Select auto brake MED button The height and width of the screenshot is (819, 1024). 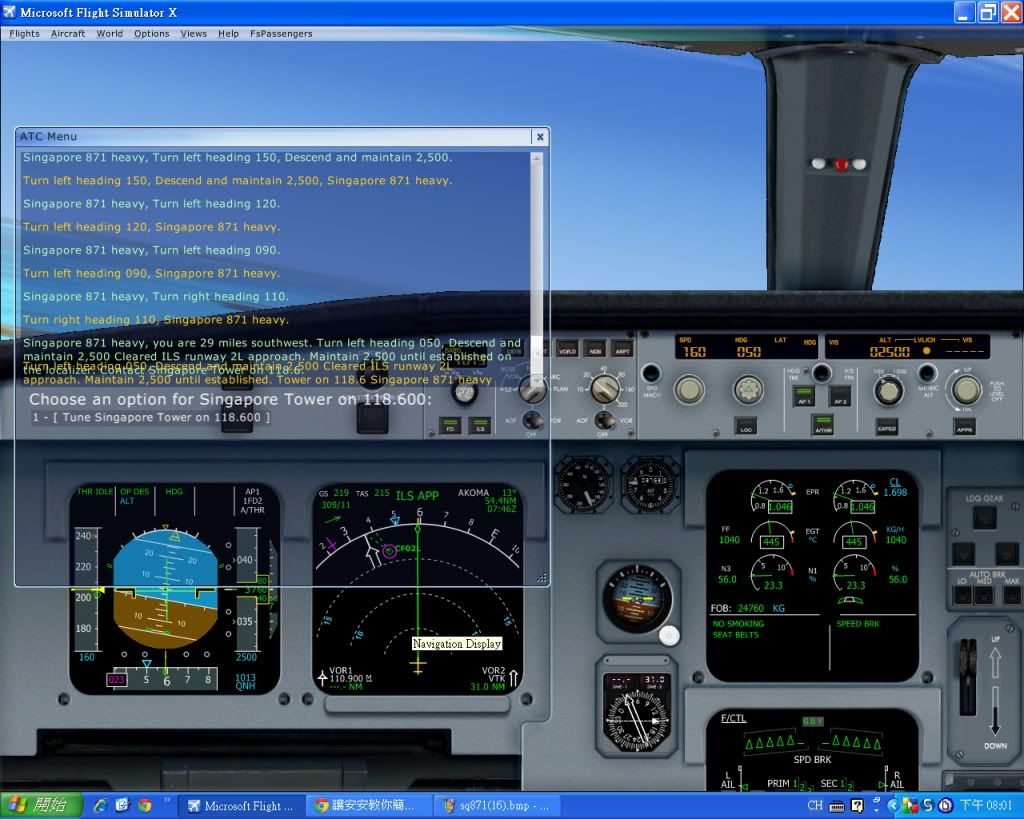pyautogui.click(x=984, y=594)
